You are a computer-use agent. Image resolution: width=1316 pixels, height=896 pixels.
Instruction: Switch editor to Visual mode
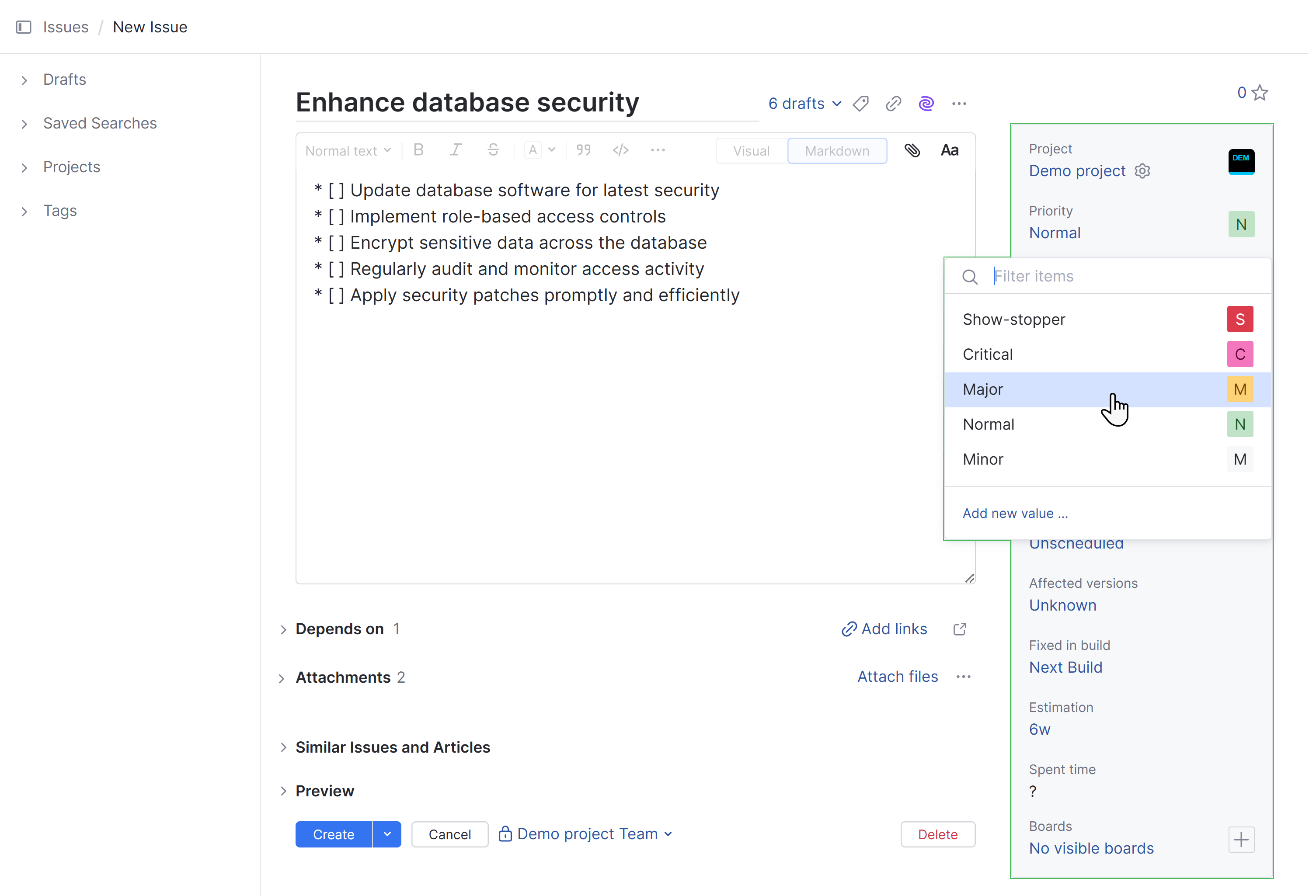point(751,151)
